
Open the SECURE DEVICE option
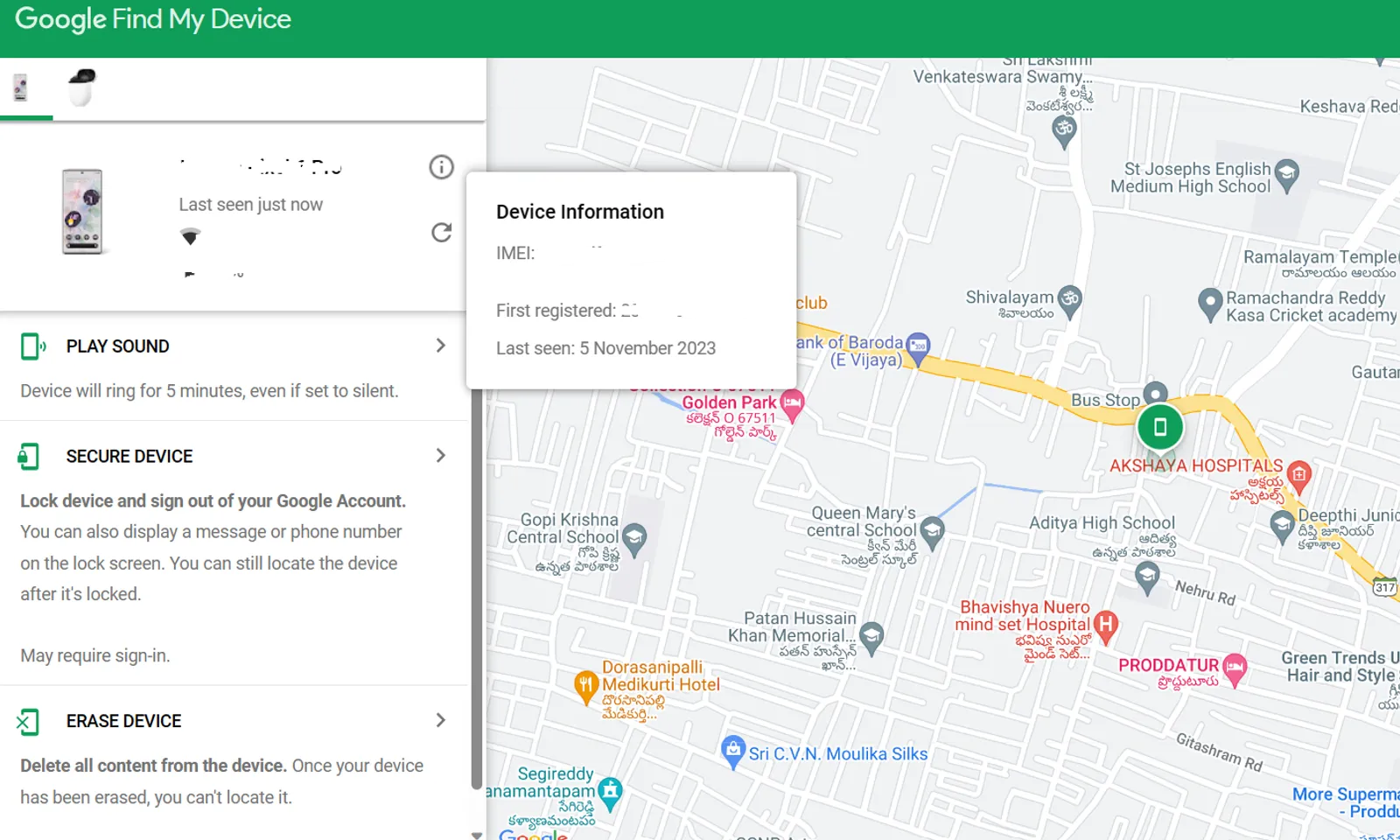tap(129, 457)
